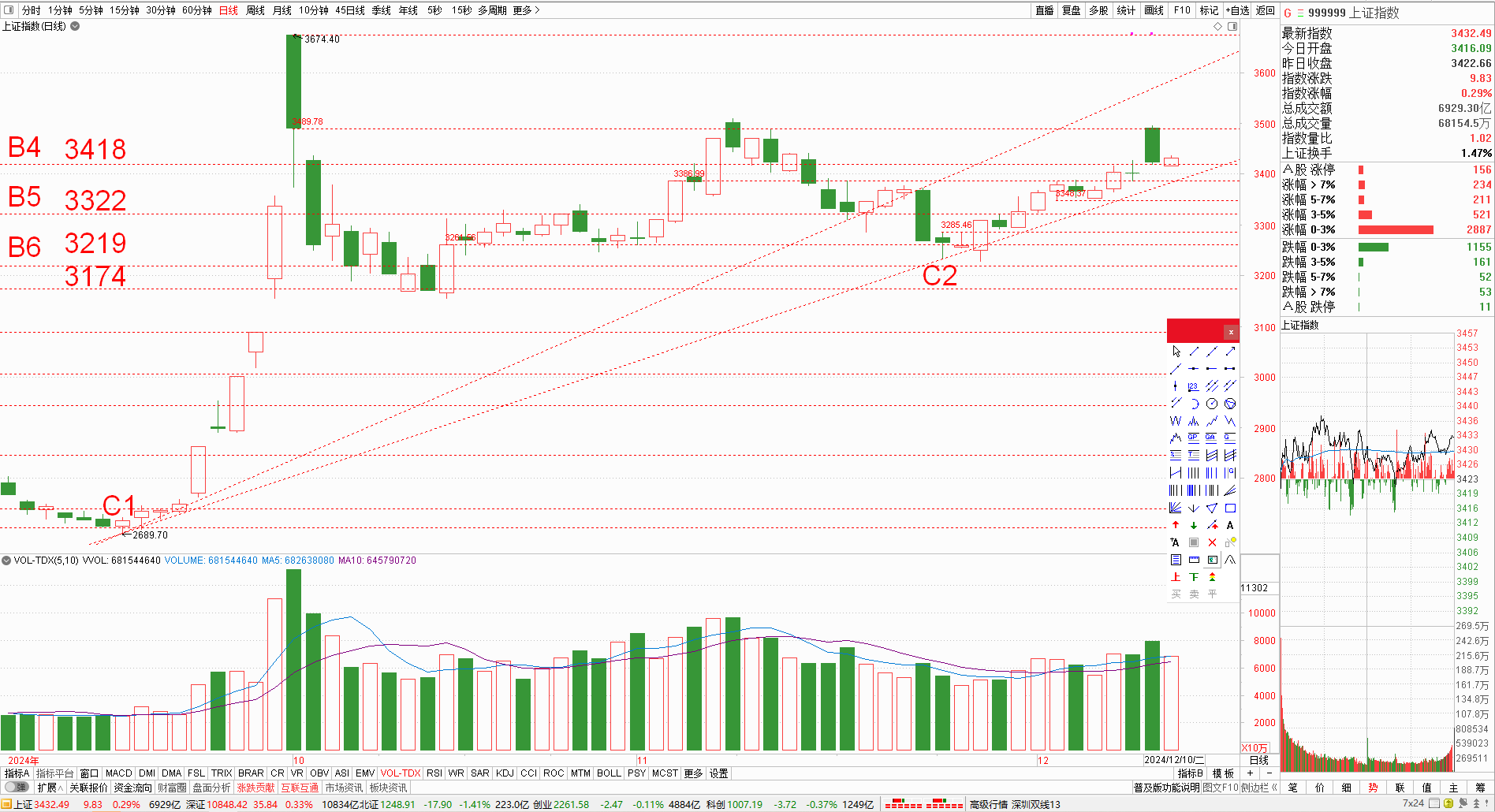The width and height of the screenshot is (1495, 812).
Task: Close the drawing tools palette
Action: 1231,332
